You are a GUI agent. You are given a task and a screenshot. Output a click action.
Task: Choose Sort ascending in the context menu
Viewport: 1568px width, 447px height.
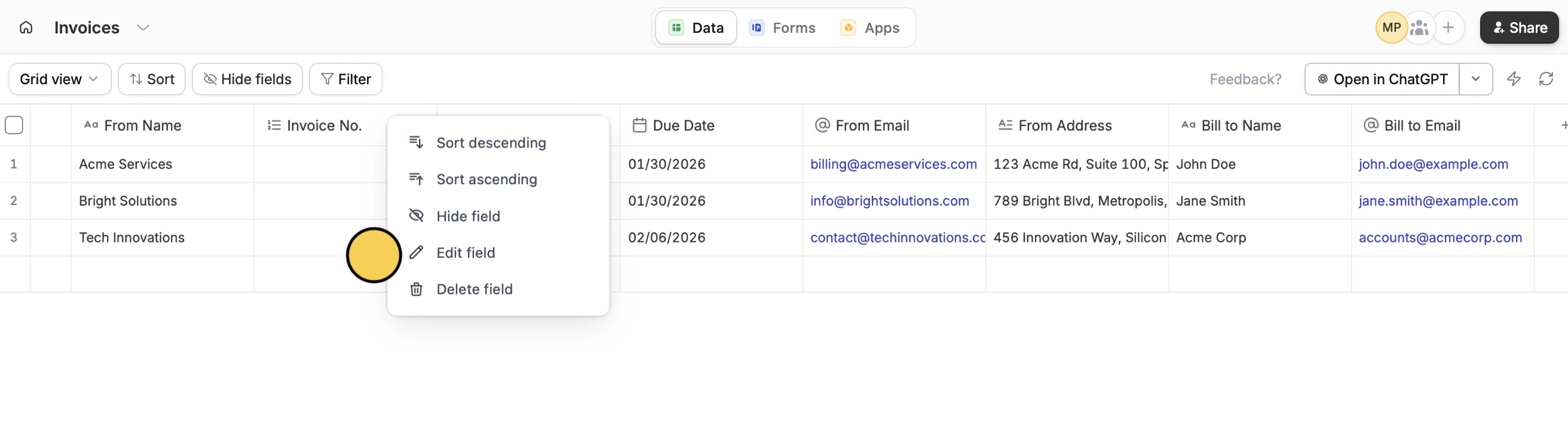pos(498,179)
